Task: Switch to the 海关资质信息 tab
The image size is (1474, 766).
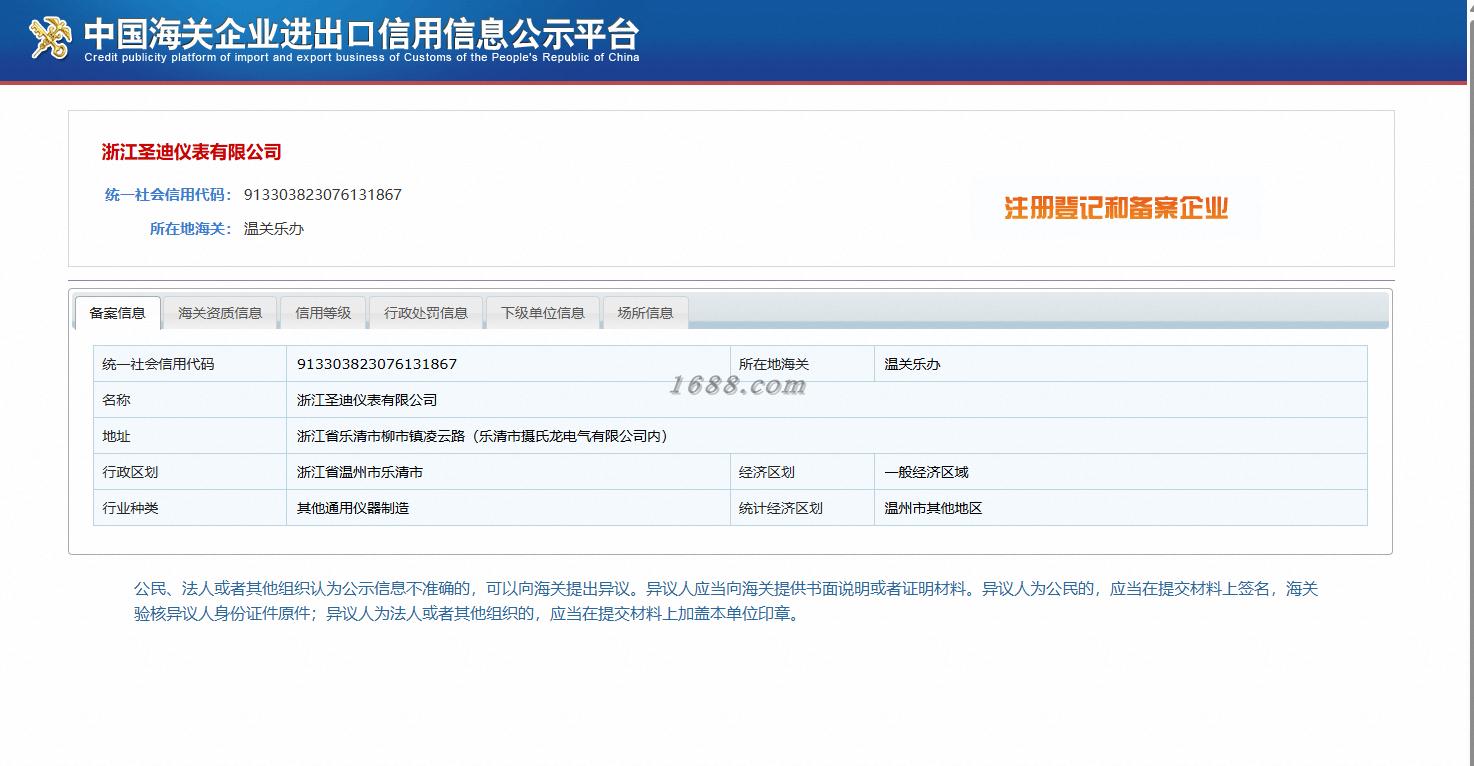Action: pyautogui.click(x=220, y=313)
